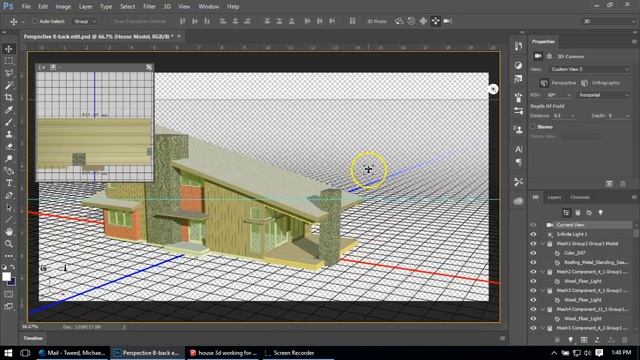Image resolution: width=640 pixels, height=360 pixels.
Task: Open the Image menu
Action: tap(63, 7)
